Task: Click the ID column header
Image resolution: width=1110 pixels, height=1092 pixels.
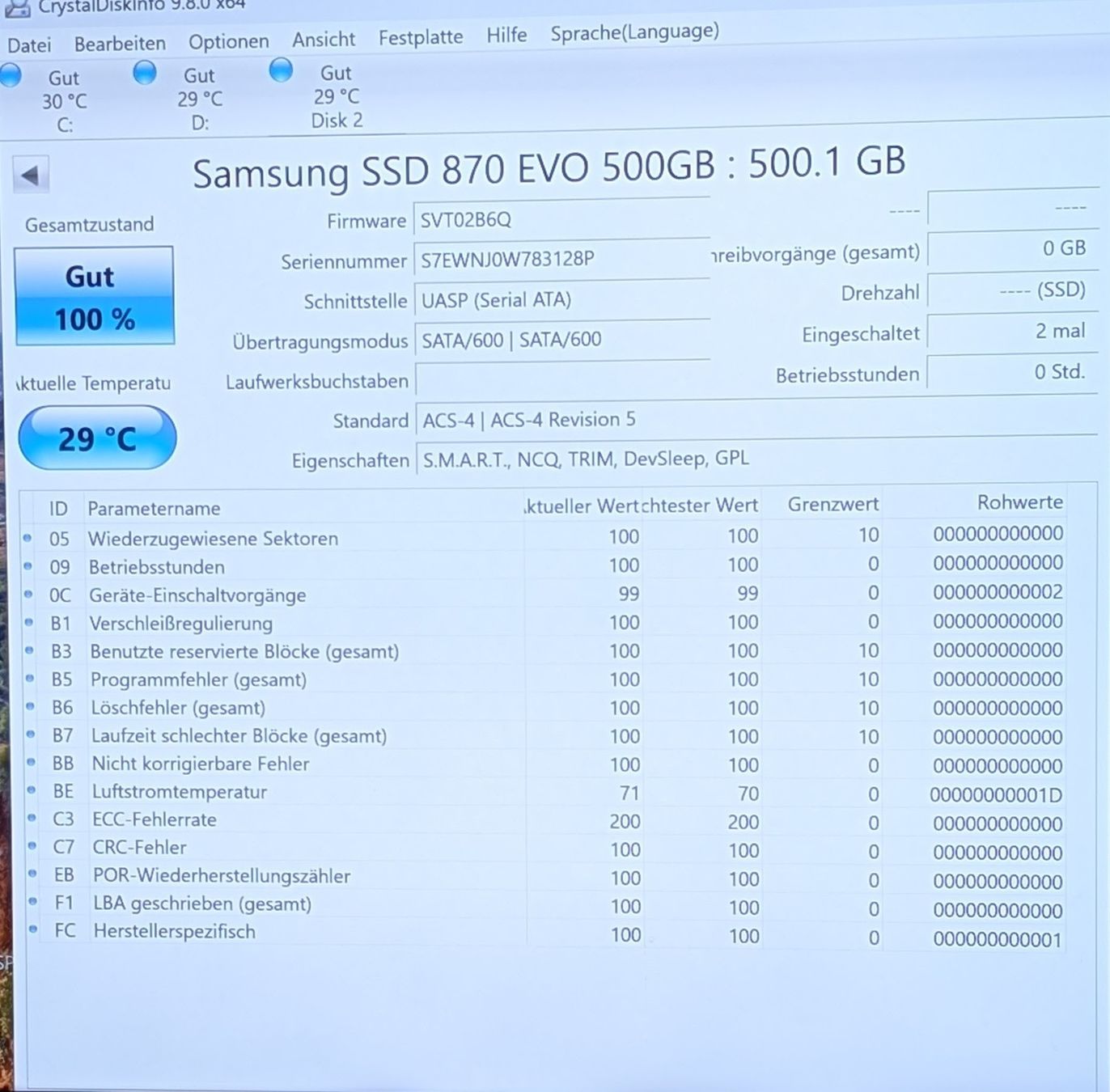Action: click(58, 509)
